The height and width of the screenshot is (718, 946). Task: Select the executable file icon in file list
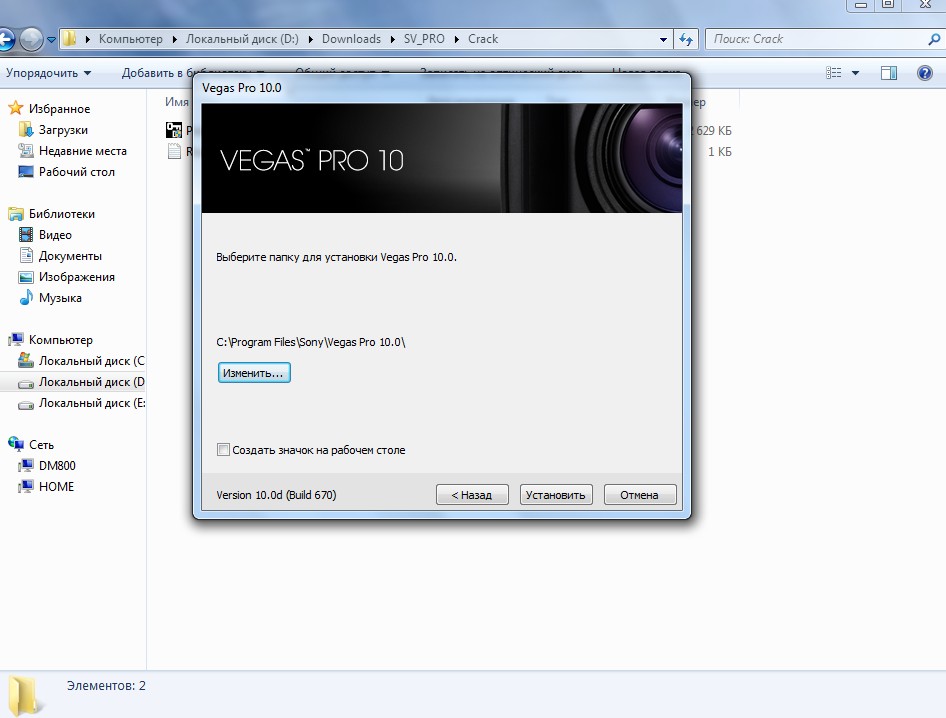174,130
